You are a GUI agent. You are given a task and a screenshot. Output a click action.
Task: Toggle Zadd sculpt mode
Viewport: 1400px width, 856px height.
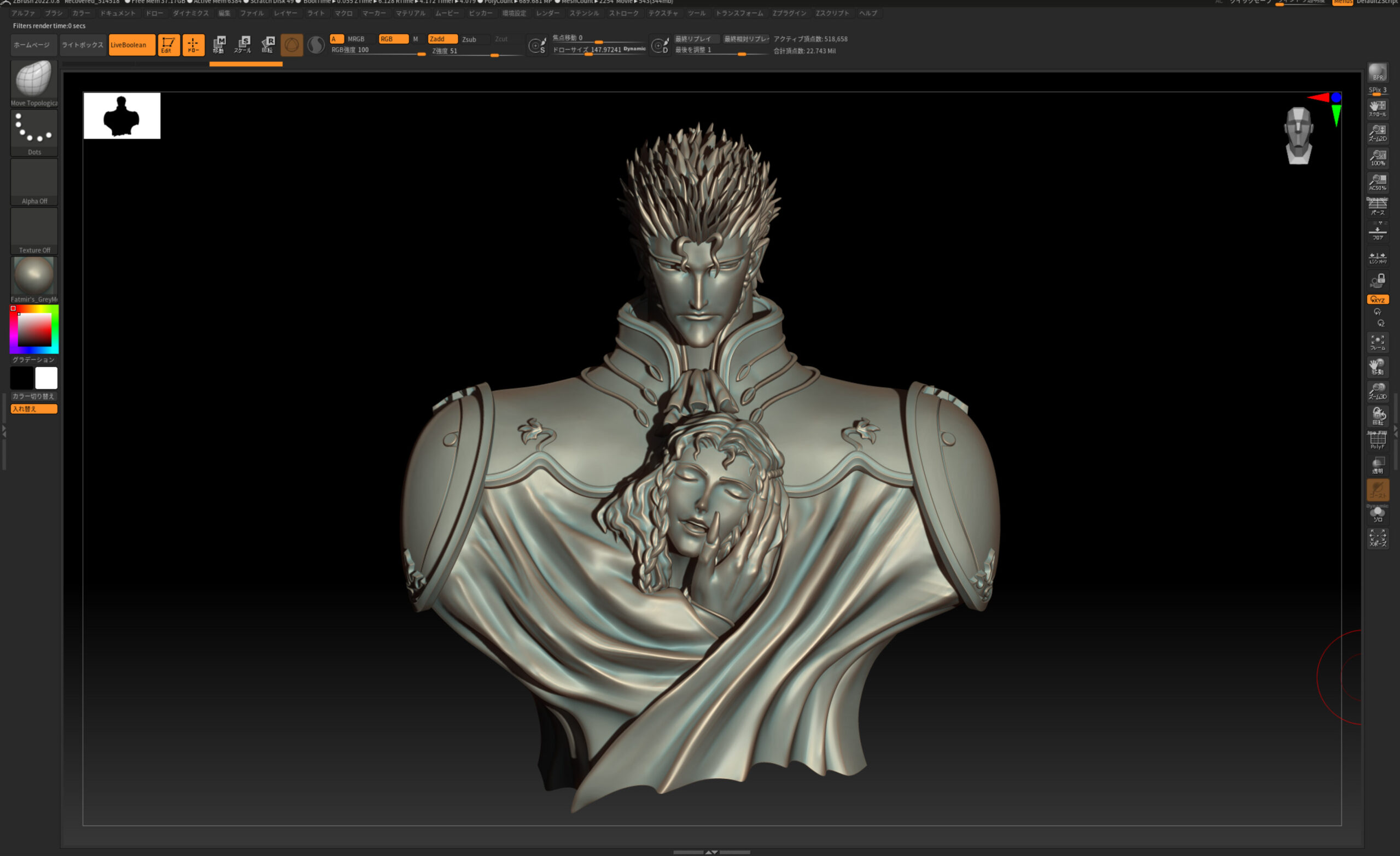442,39
